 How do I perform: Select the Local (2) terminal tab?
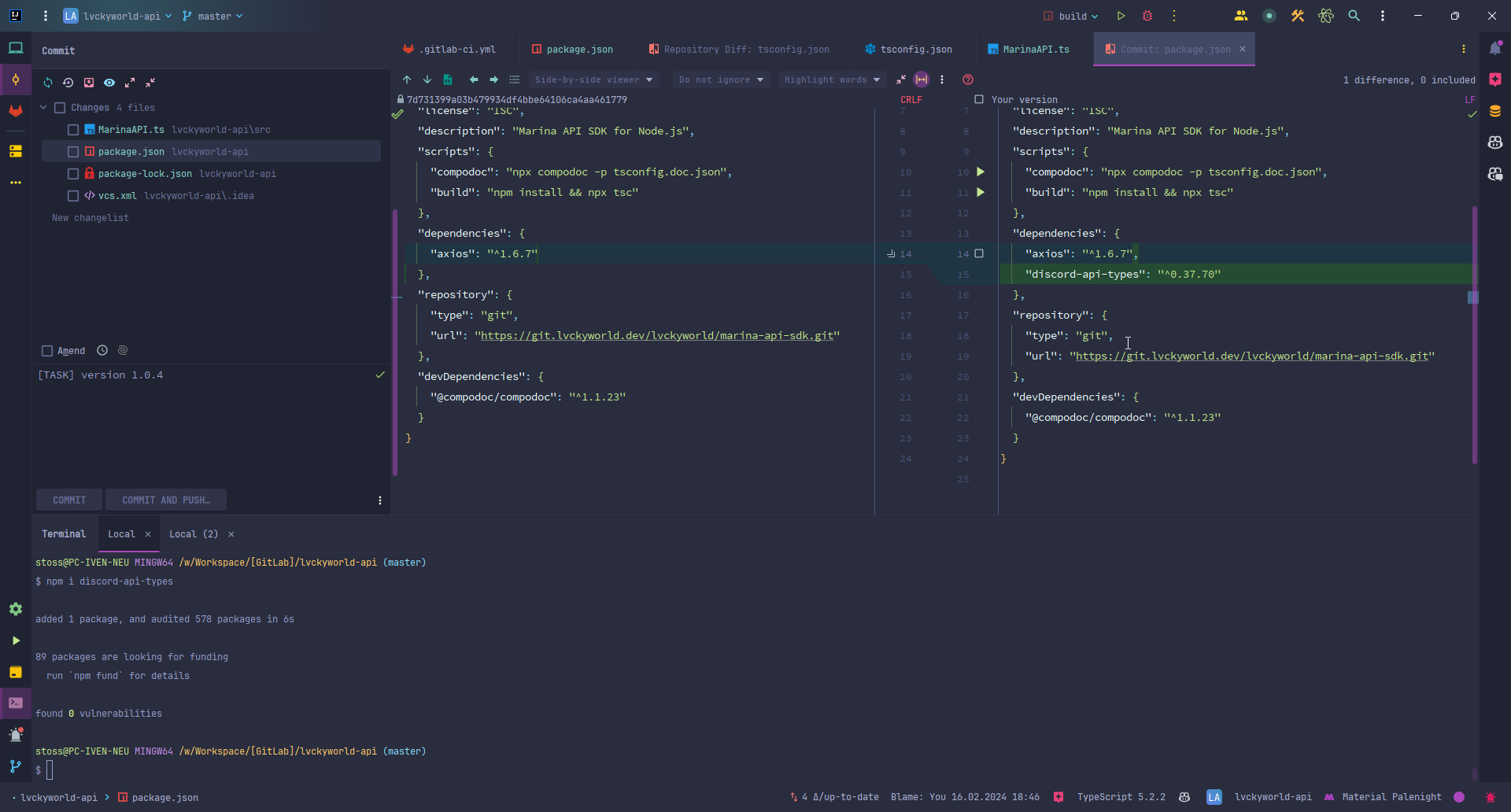[194, 534]
